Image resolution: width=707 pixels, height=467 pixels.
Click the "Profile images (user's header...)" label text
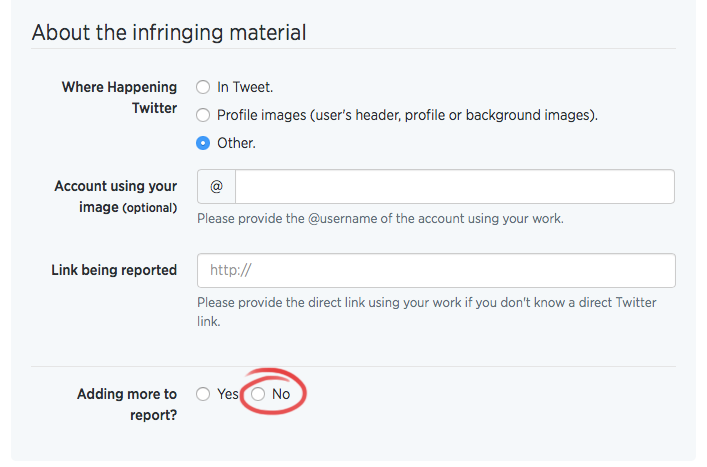(407, 115)
